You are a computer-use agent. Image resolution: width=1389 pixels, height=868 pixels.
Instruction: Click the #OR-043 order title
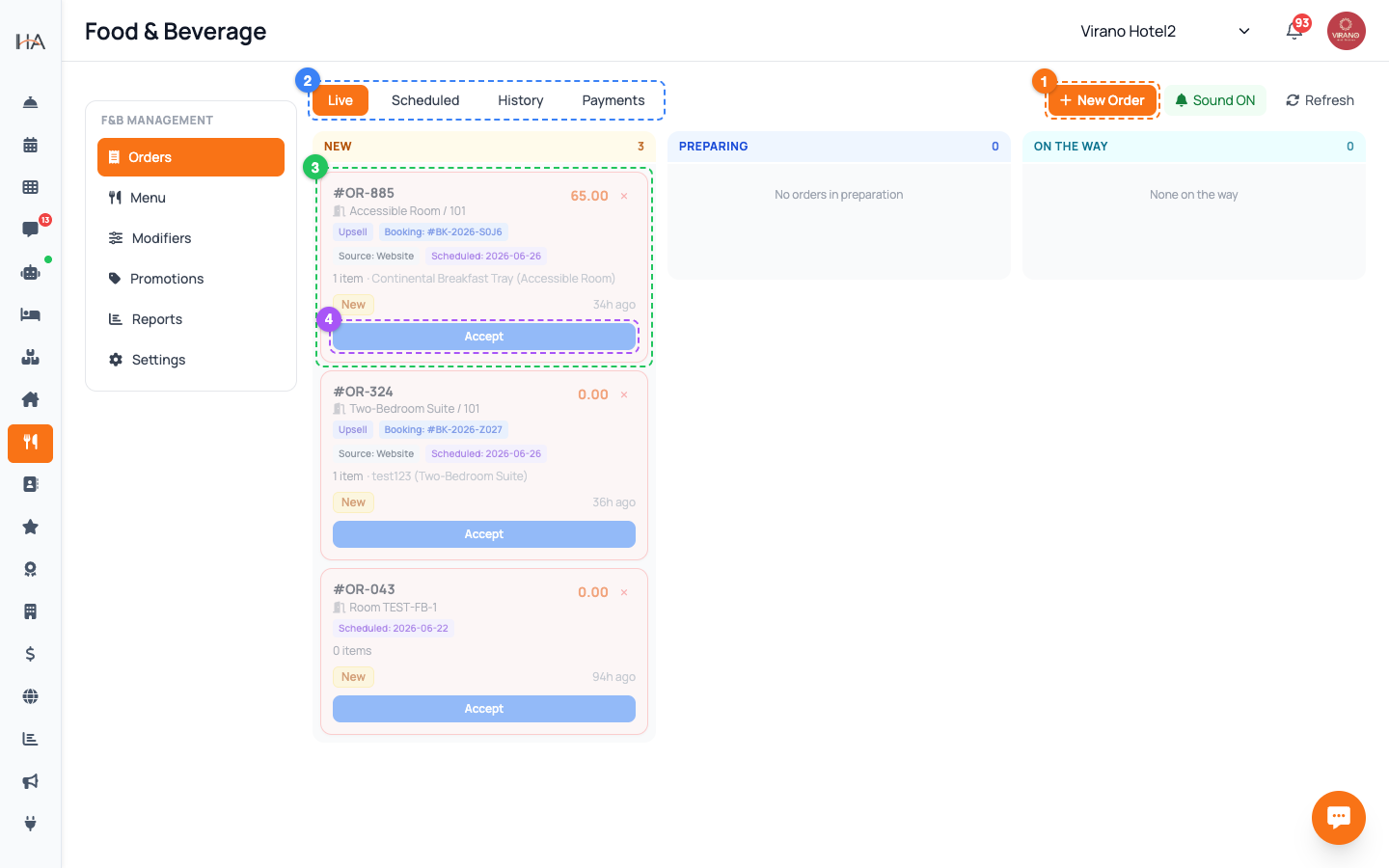point(364,589)
